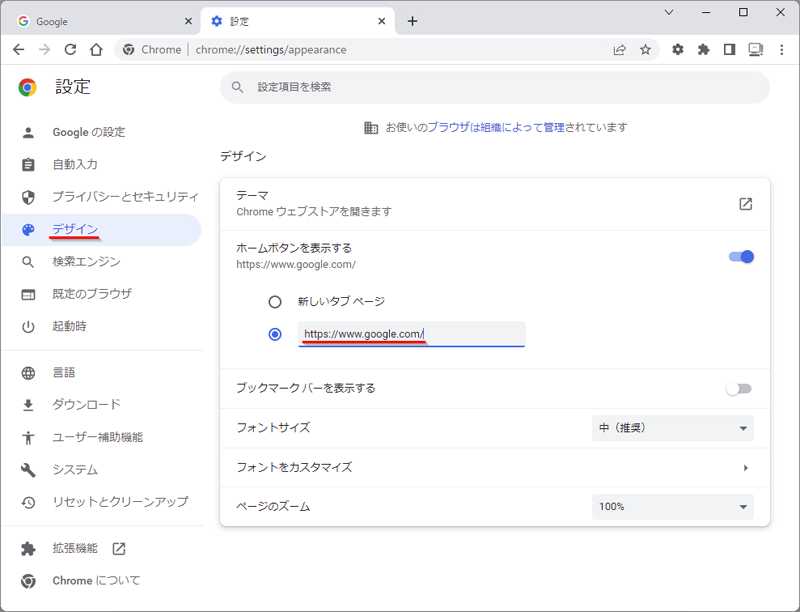Click the shield icon for privacy section
Image resolution: width=800 pixels, height=612 pixels.
tap(28, 197)
